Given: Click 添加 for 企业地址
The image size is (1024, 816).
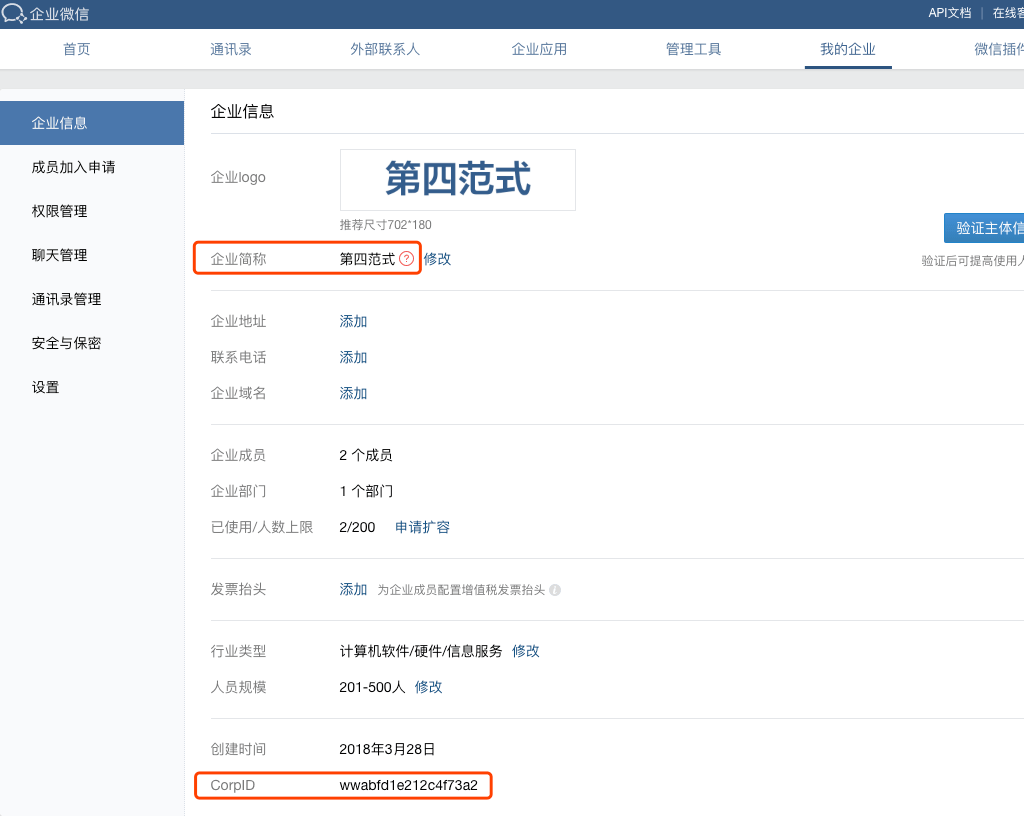Looking at the screenshot, I should tap(353, 321).
